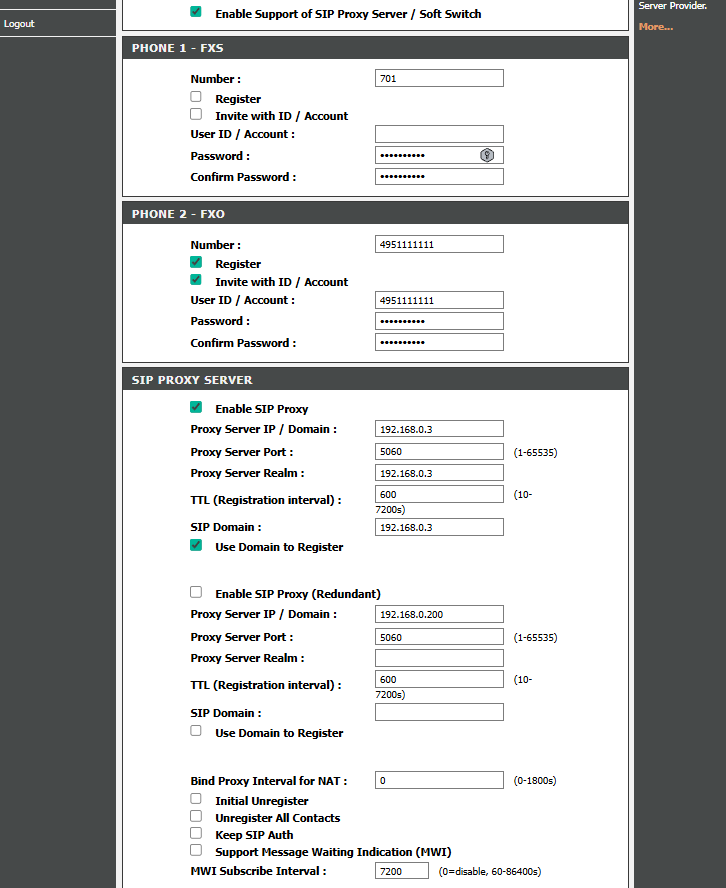Untick Invite with ID / Account for Phone 2

coord(196,281)
